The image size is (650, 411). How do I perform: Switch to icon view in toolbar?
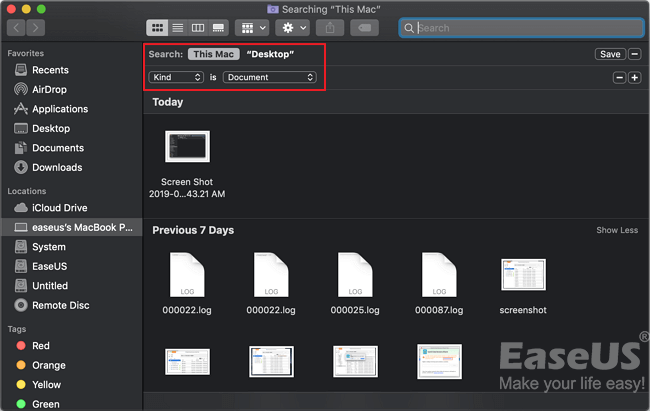157,28
